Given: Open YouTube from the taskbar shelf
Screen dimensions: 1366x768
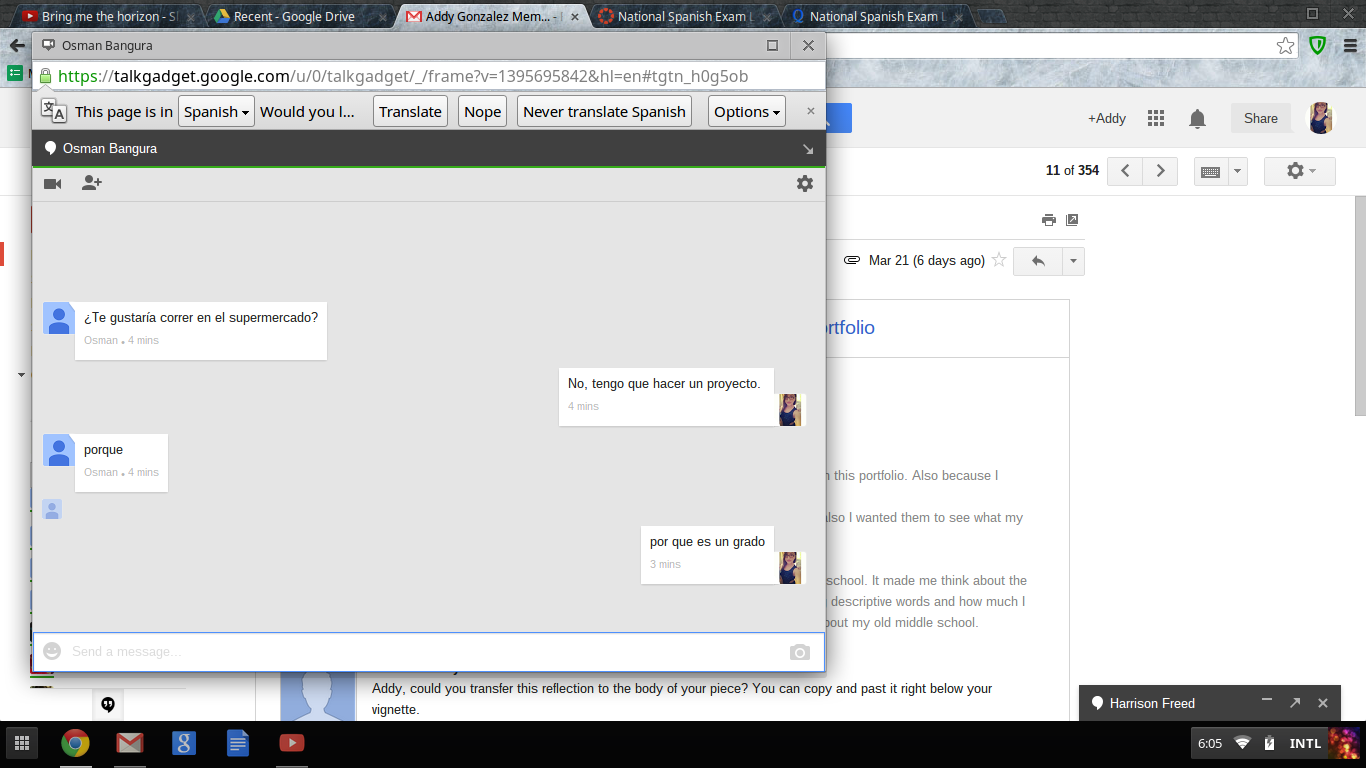Looking at the screenshot, I should coord(292,743).
